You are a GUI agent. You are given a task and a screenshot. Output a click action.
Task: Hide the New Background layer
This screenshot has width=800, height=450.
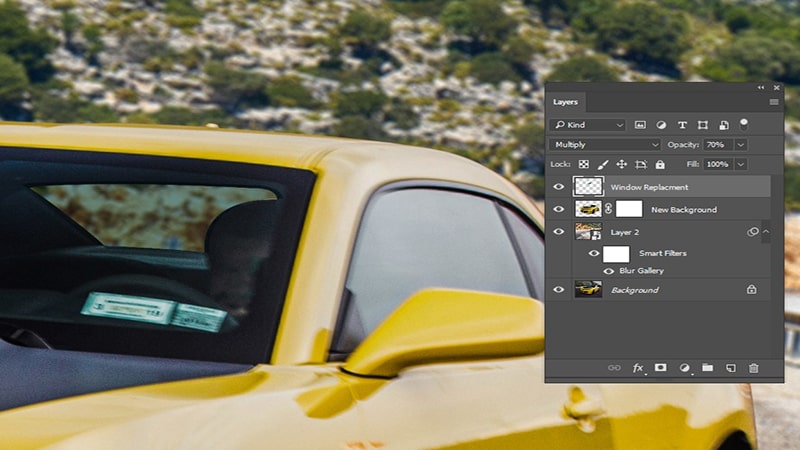pos(559,209)
